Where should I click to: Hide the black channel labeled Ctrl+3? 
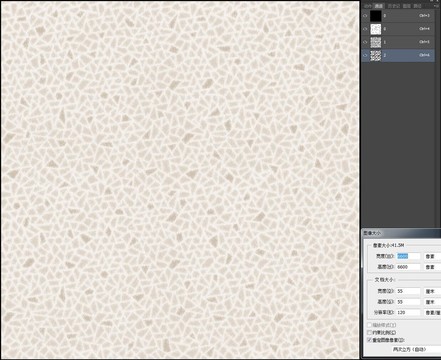click(365, 16)
